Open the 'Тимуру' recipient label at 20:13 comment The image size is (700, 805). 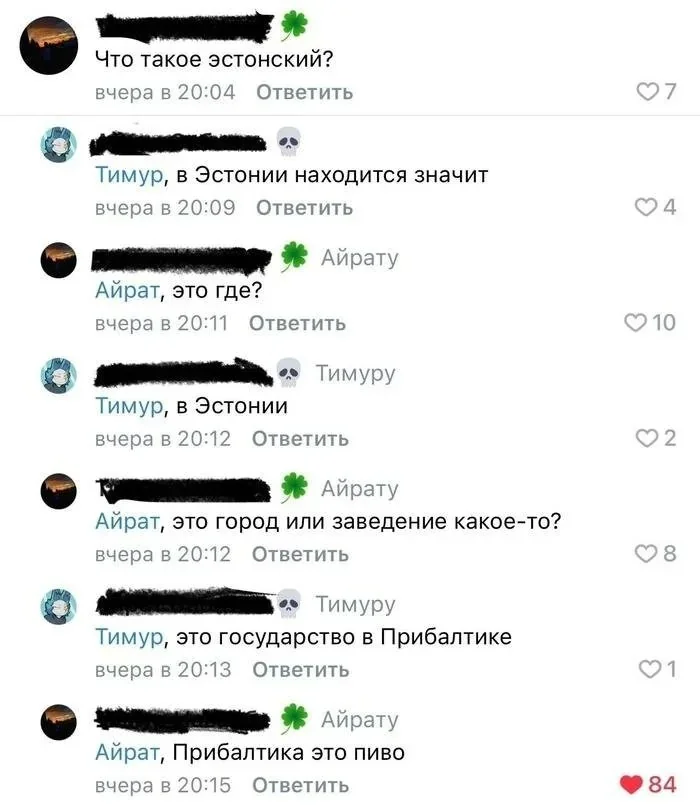(355, 605)
